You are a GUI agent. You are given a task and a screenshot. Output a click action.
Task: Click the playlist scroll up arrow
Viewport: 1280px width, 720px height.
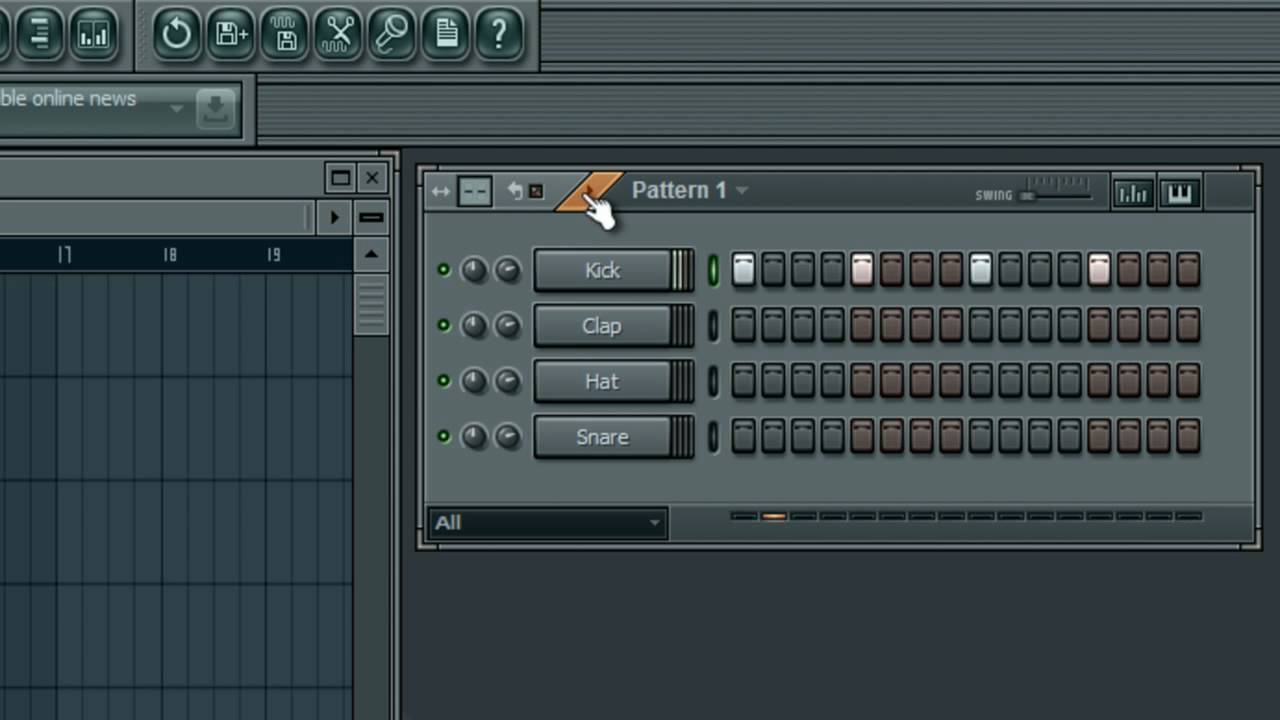tap(371, 255)
